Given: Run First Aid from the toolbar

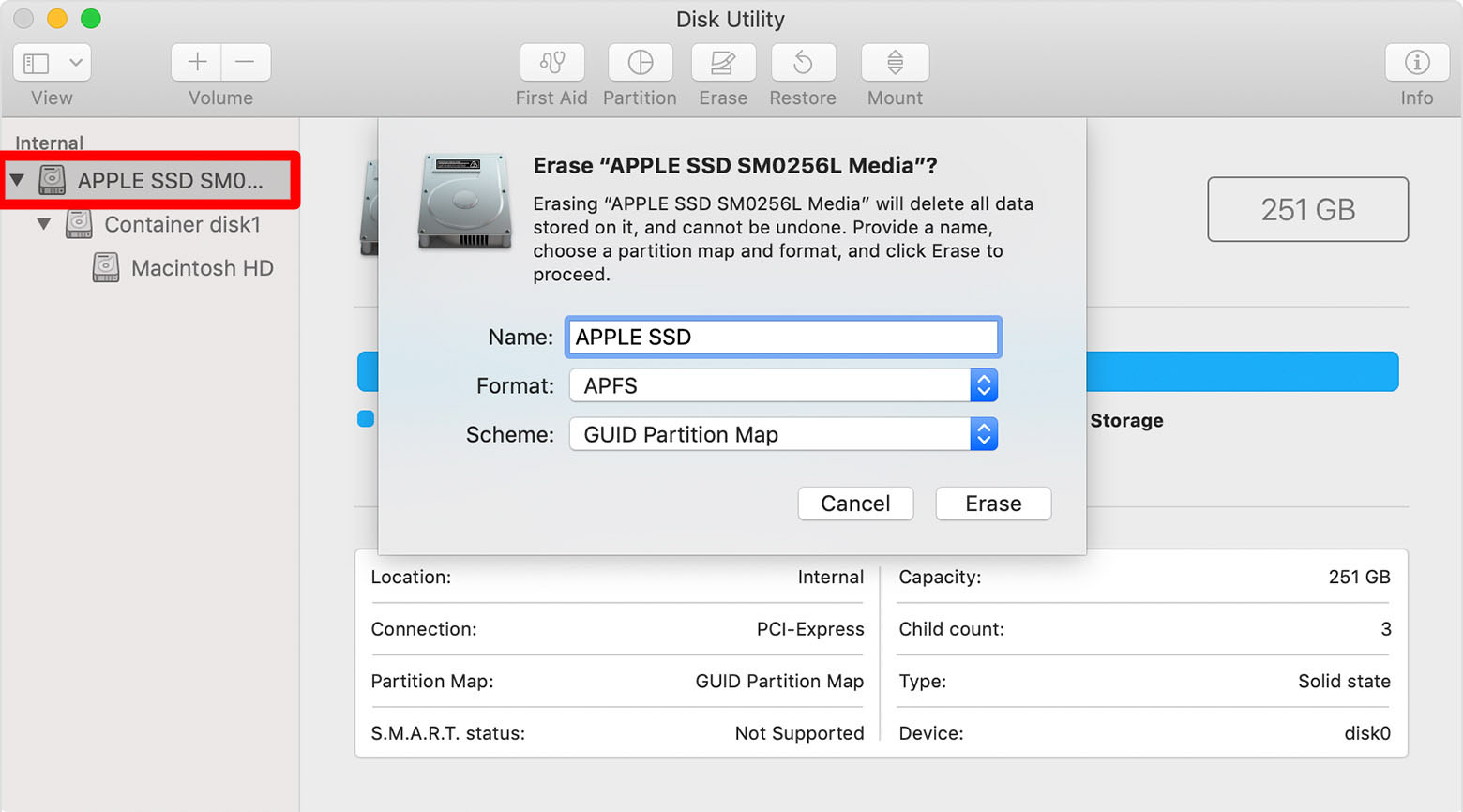Looking at the screenshot, I should (552, 63).
